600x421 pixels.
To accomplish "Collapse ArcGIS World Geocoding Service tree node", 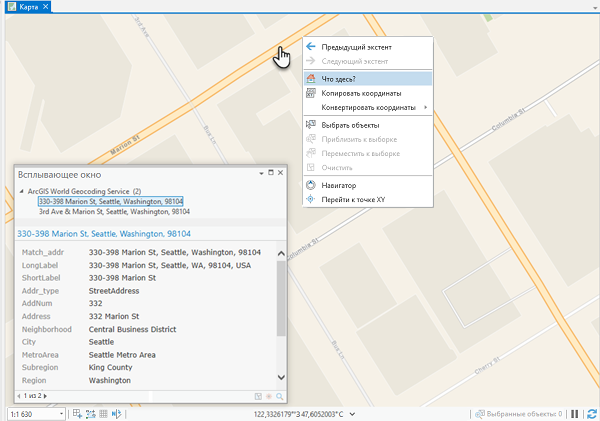I will pyautogui.click(x=21, y=190).
